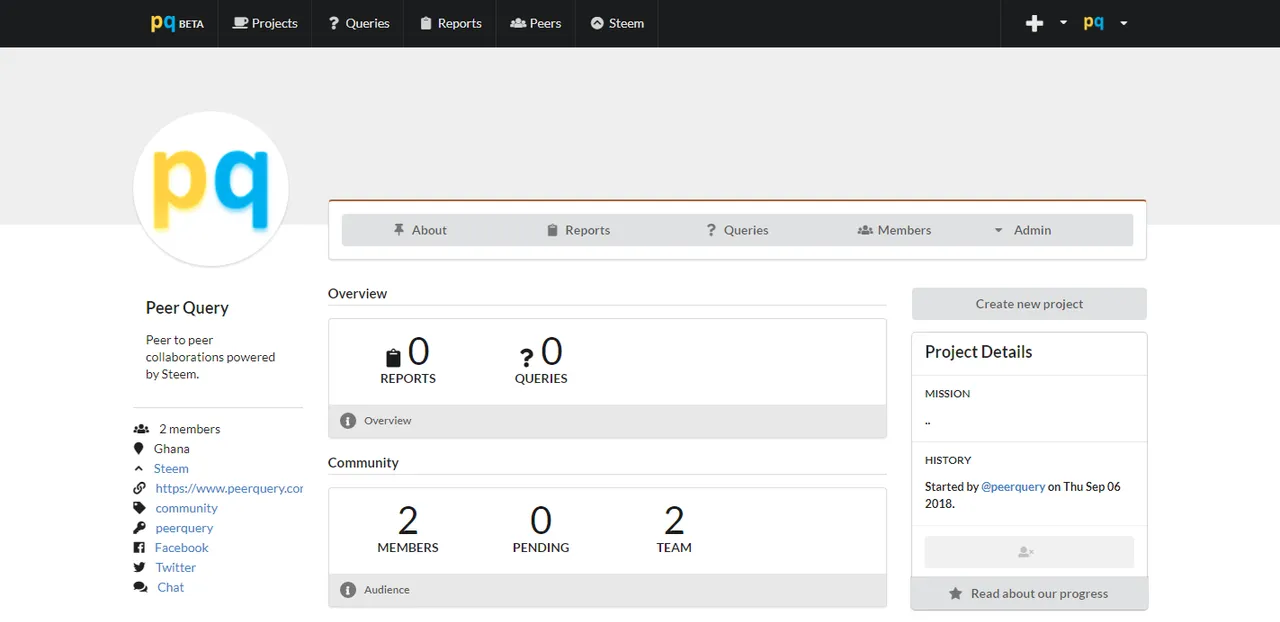Screen dimensions: 1280x622
Task: Open the community tag link
Action: click(x=186, y=508)
